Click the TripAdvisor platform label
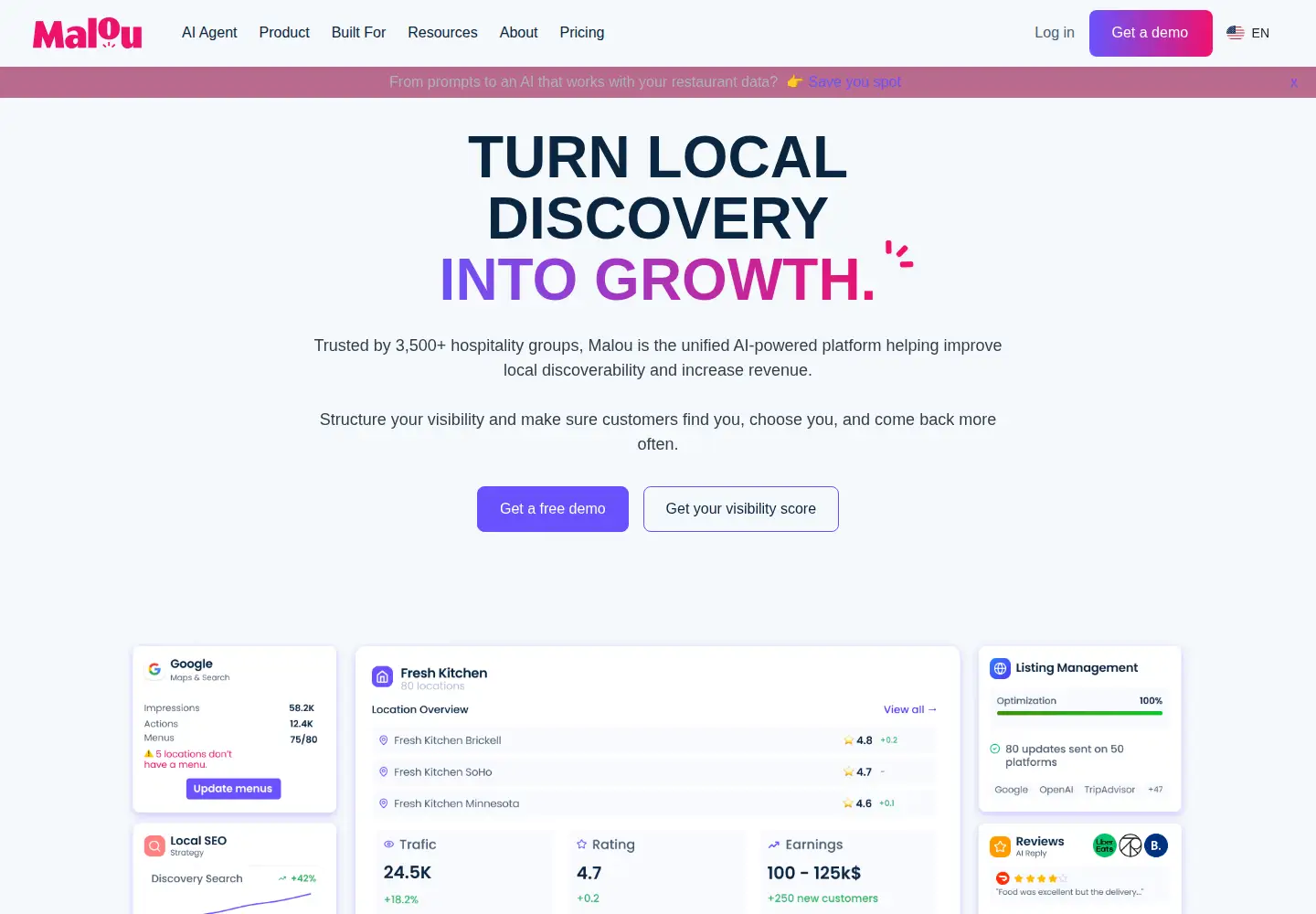 pyautogui.click(x=1109, y=790)
